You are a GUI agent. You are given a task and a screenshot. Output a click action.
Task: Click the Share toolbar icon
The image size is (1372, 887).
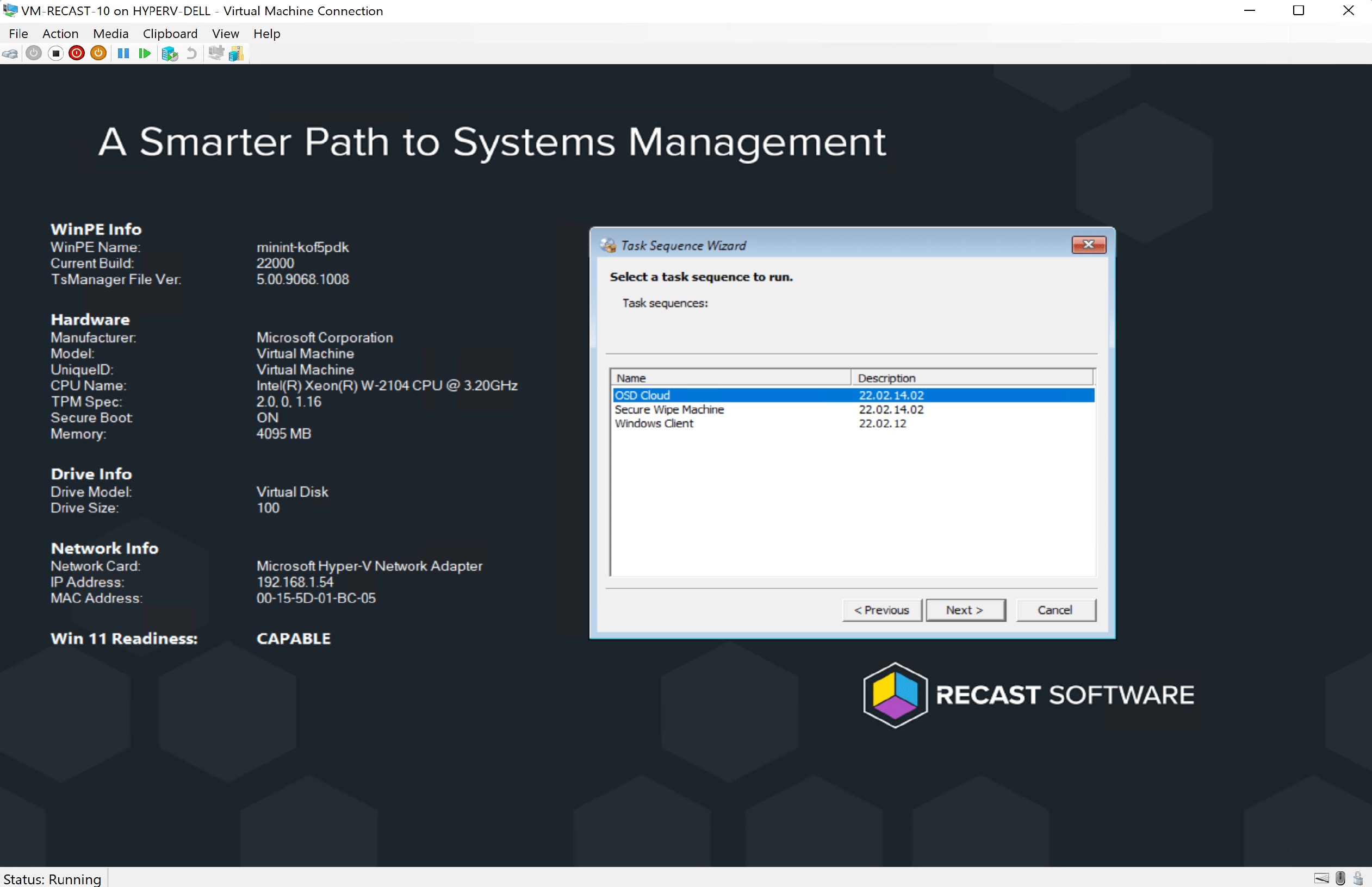[x=236, y=54]
